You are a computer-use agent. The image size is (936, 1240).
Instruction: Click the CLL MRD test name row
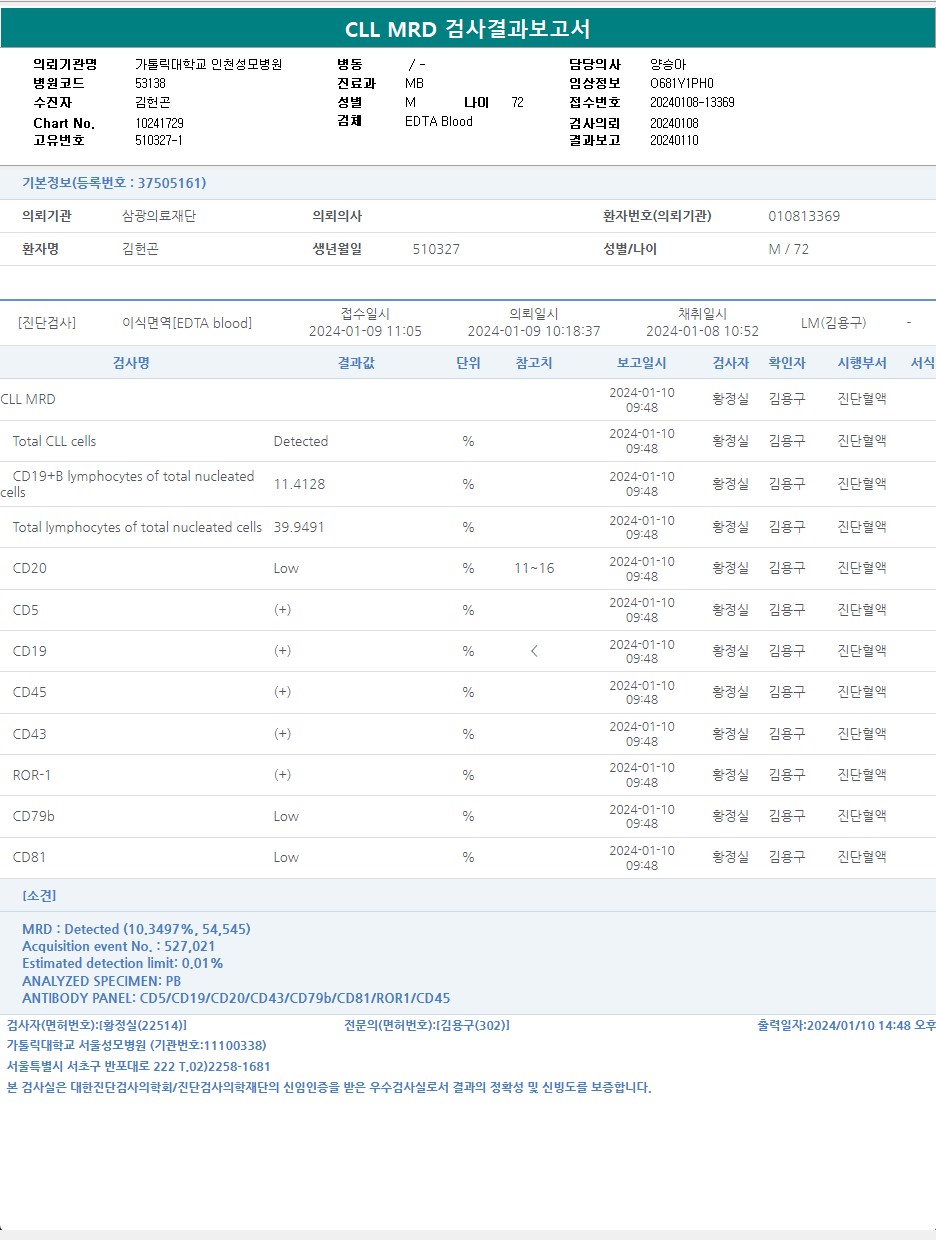[x=28, y=399]
